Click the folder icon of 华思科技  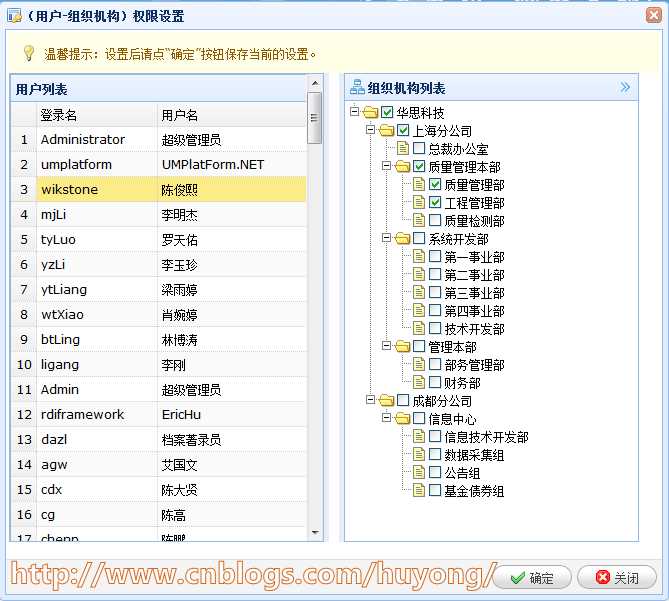tap(371, 113)
